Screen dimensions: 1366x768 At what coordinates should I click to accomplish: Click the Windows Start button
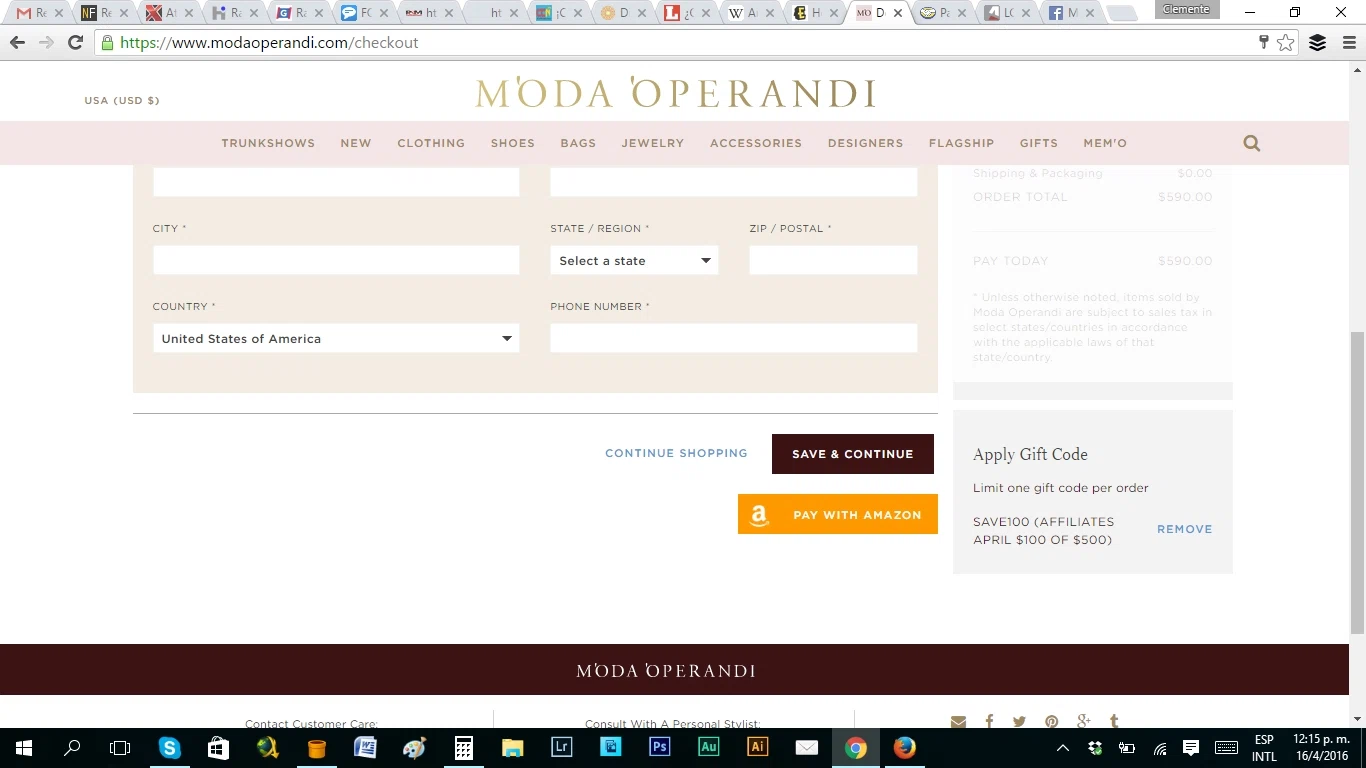coord(24,747)
